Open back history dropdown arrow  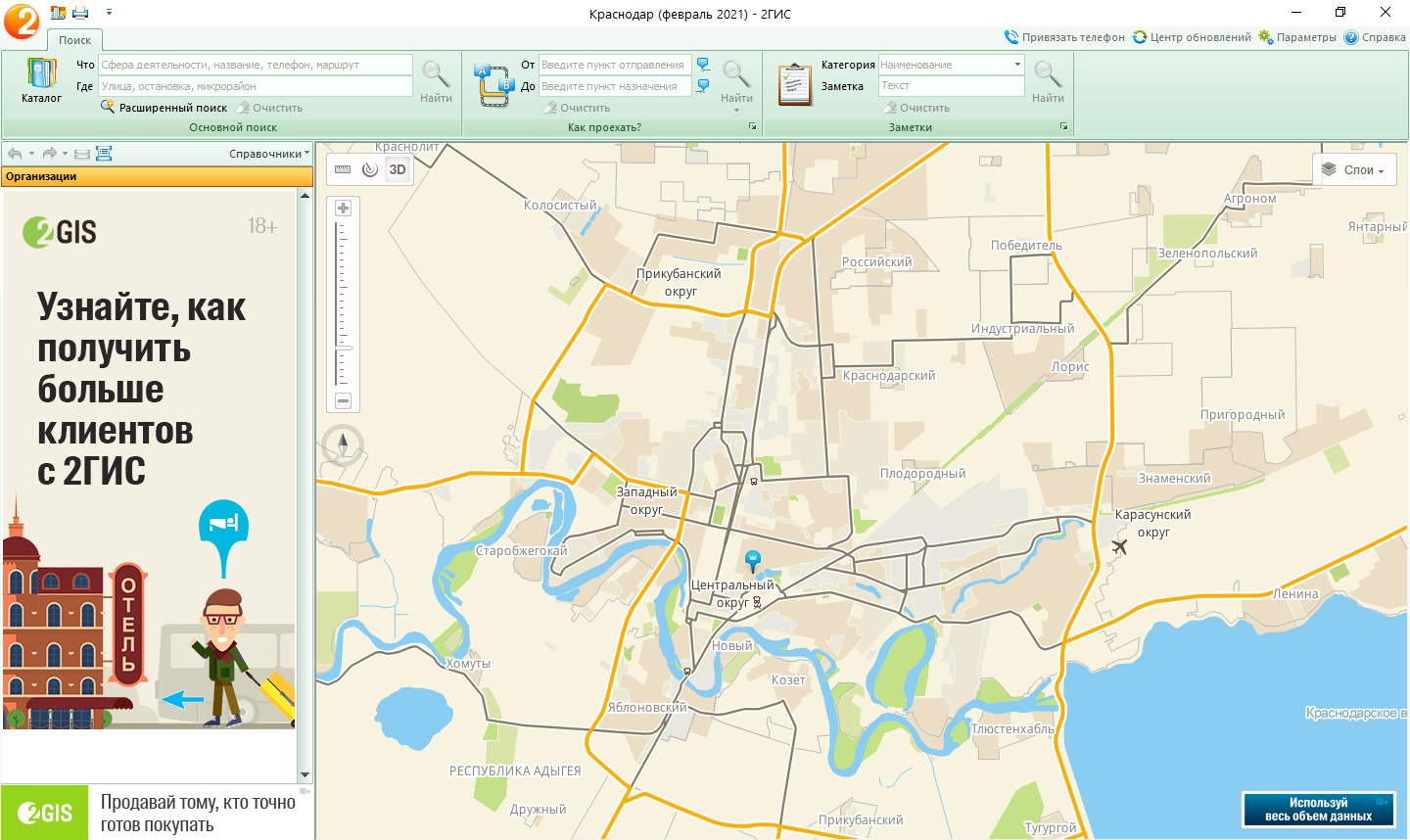[x=31, y=154]
